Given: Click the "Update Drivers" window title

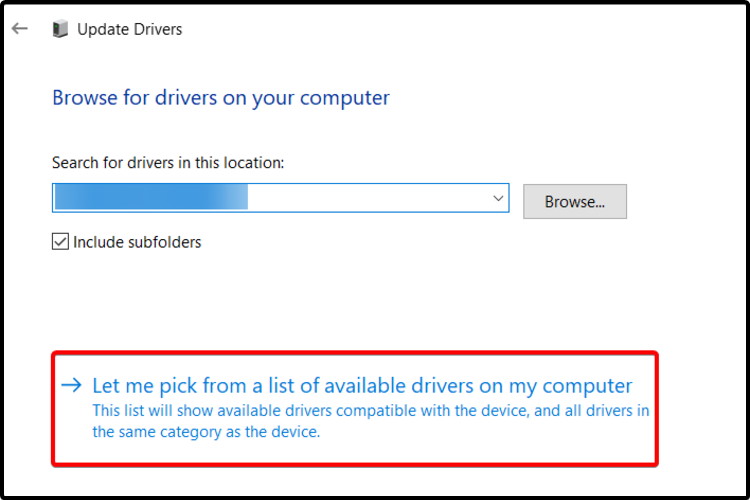Looking at the screenshot, I should click(x=130, y=29).
